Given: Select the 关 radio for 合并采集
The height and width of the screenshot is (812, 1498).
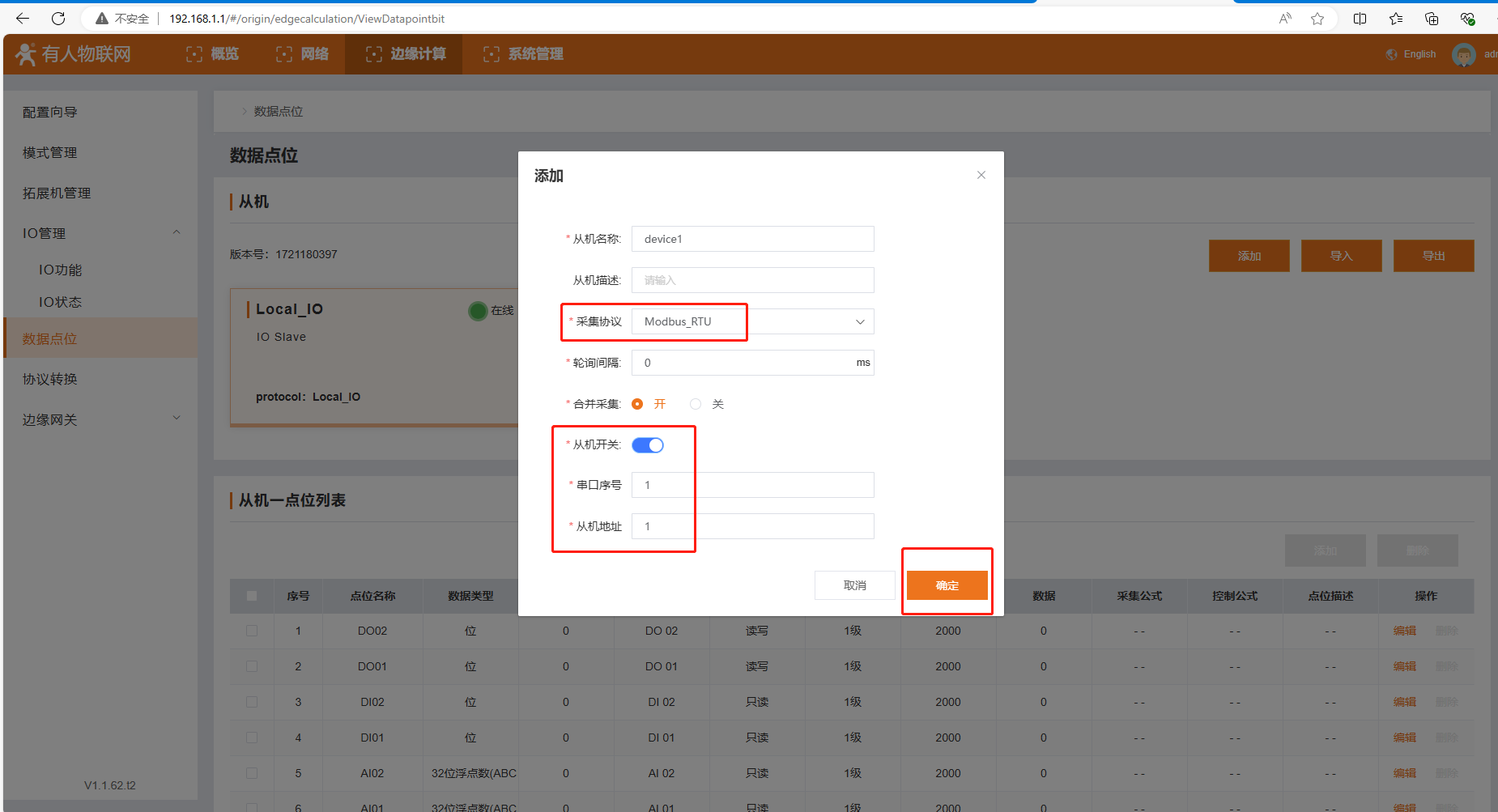Looking at the screenshot, I should (x=696, y=404).
